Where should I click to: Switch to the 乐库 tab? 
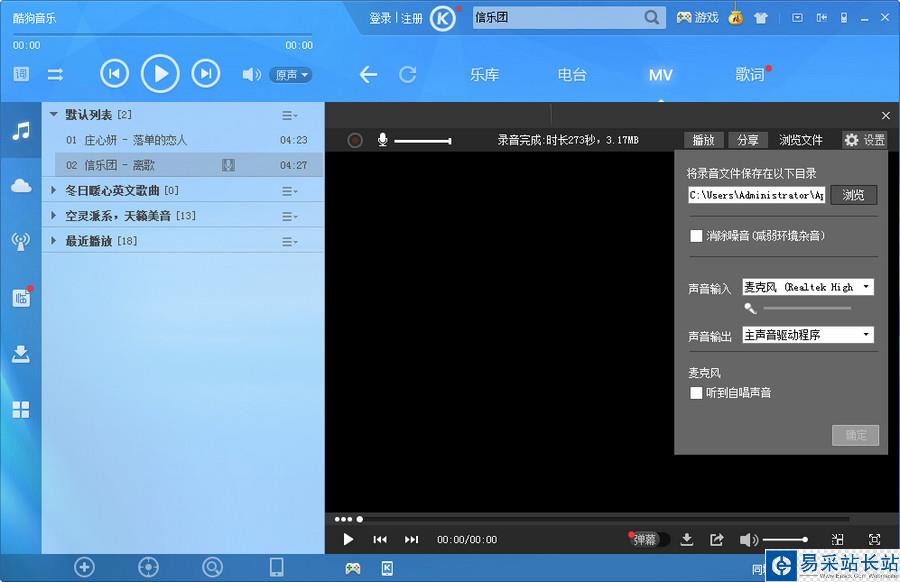(x=484, y=75)
